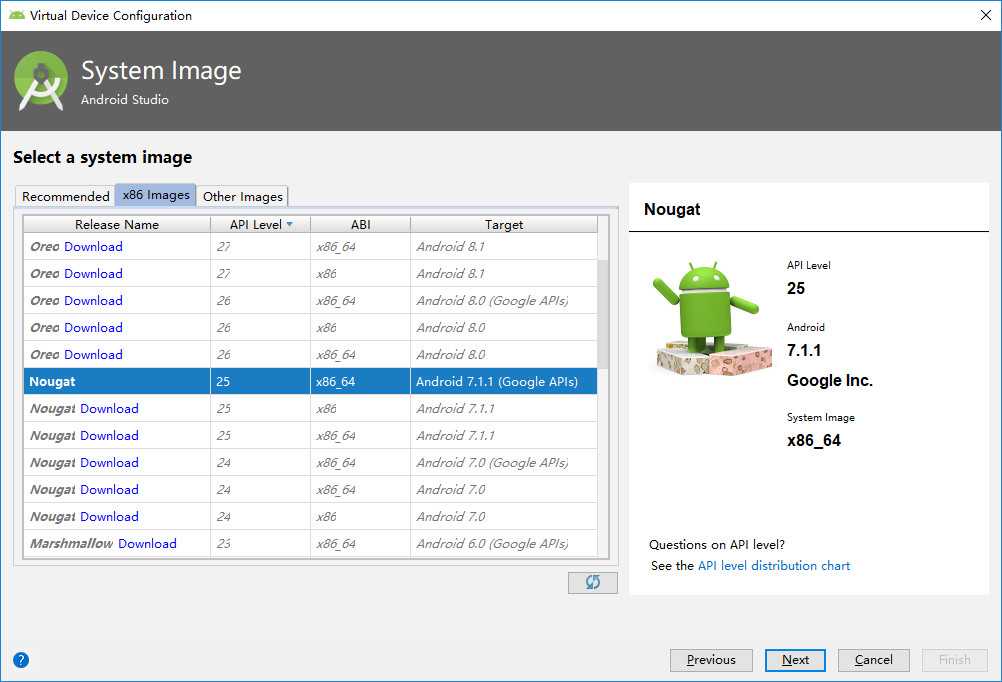Click the Nougat android mascot image
Image resolution: width=1002 pixels, height=682 pixels.
[x=711, y=318]
